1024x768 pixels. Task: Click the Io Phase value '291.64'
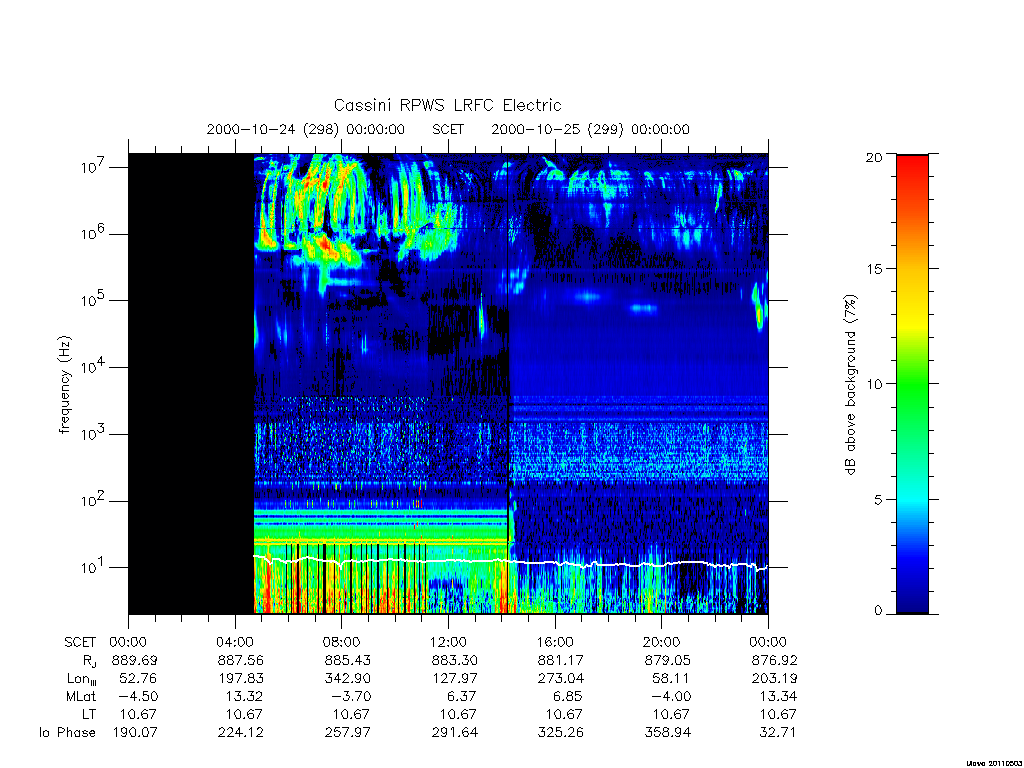click(455, 733)
